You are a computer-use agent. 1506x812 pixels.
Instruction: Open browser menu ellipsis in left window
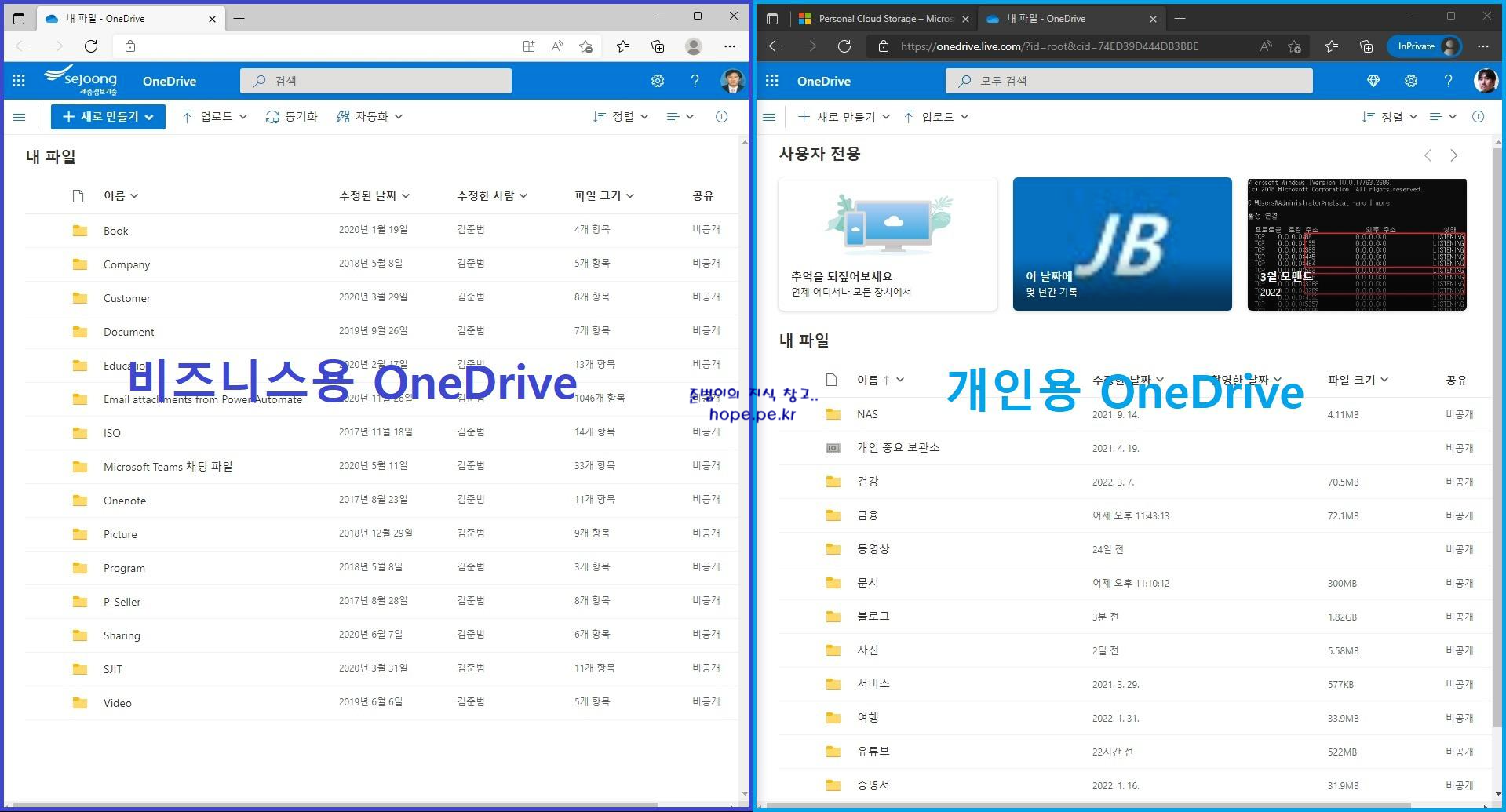tap(730, 46)
